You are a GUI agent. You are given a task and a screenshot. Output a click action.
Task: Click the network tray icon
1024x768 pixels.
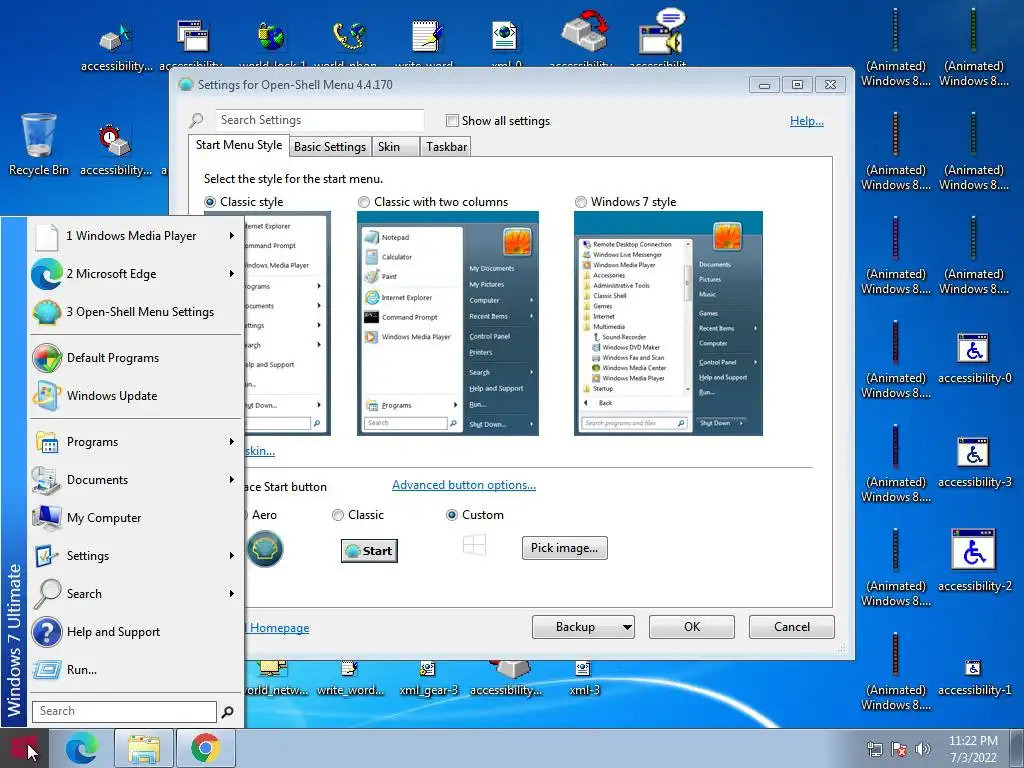(x=874, y=749)
